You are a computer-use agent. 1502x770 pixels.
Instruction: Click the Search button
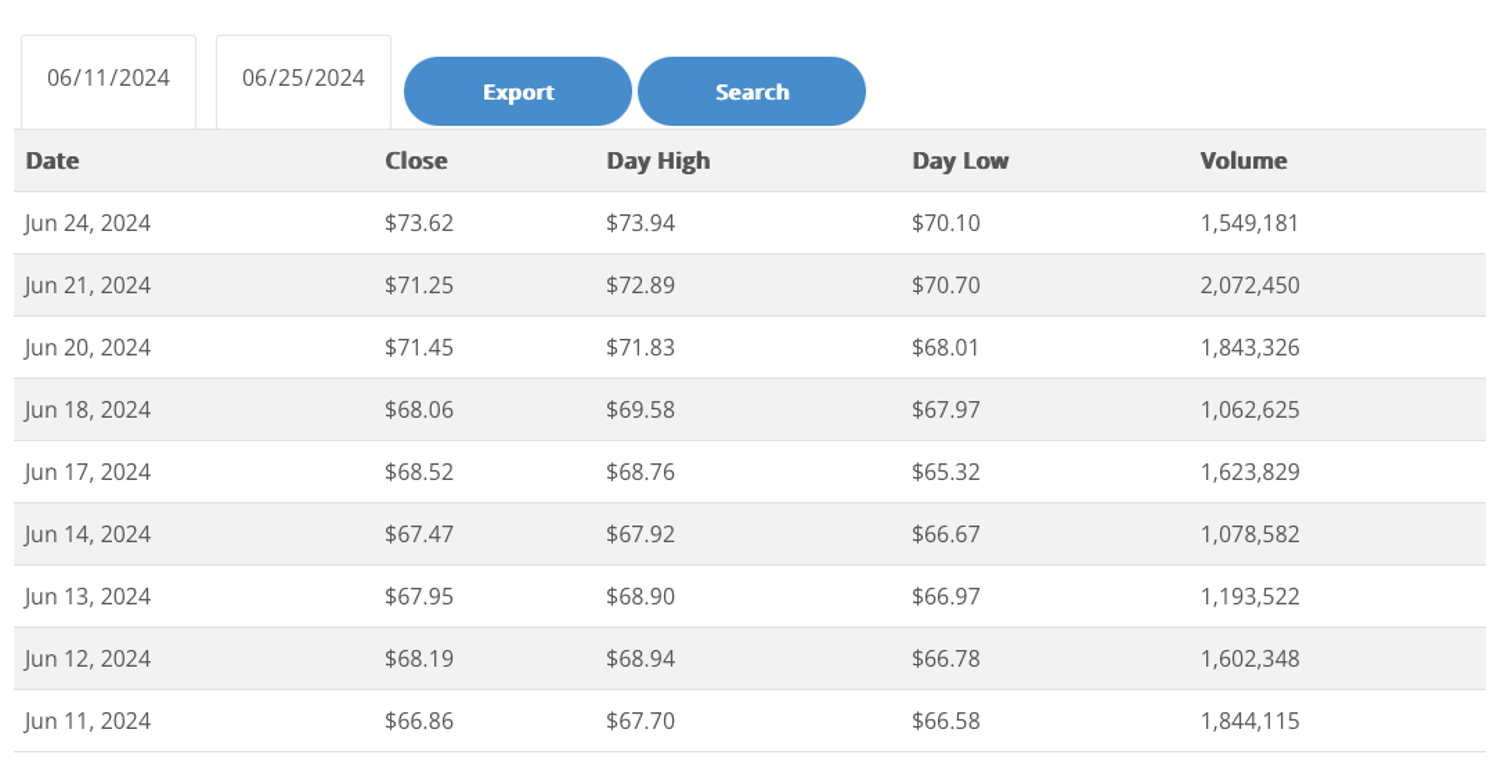(x=752, y=92)
